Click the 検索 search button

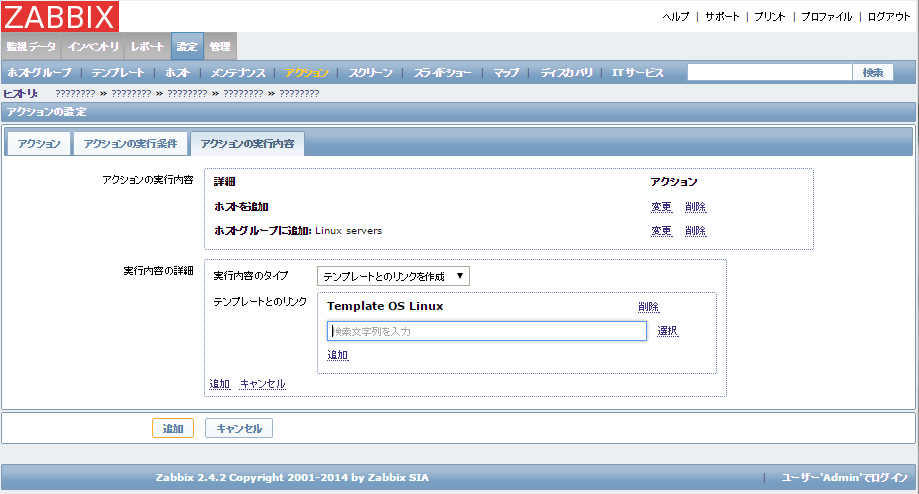tap(872, 73)
